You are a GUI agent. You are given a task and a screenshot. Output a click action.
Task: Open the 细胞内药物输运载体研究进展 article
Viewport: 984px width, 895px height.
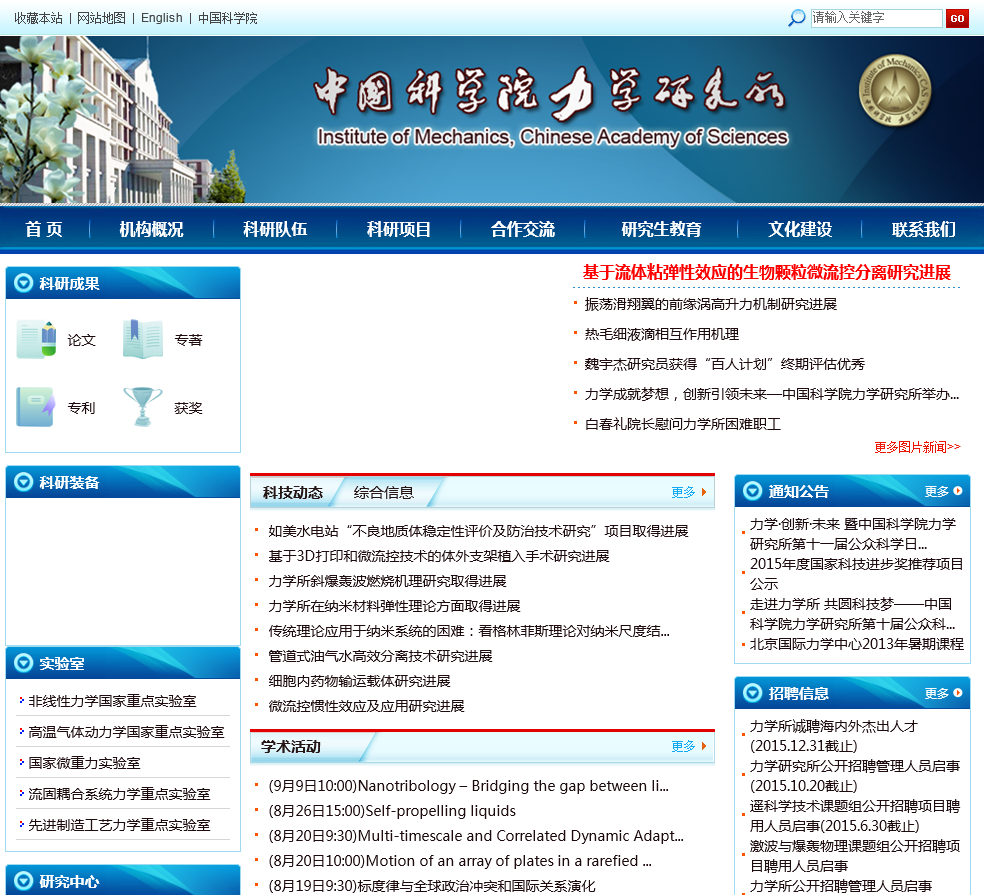(359, 681)
